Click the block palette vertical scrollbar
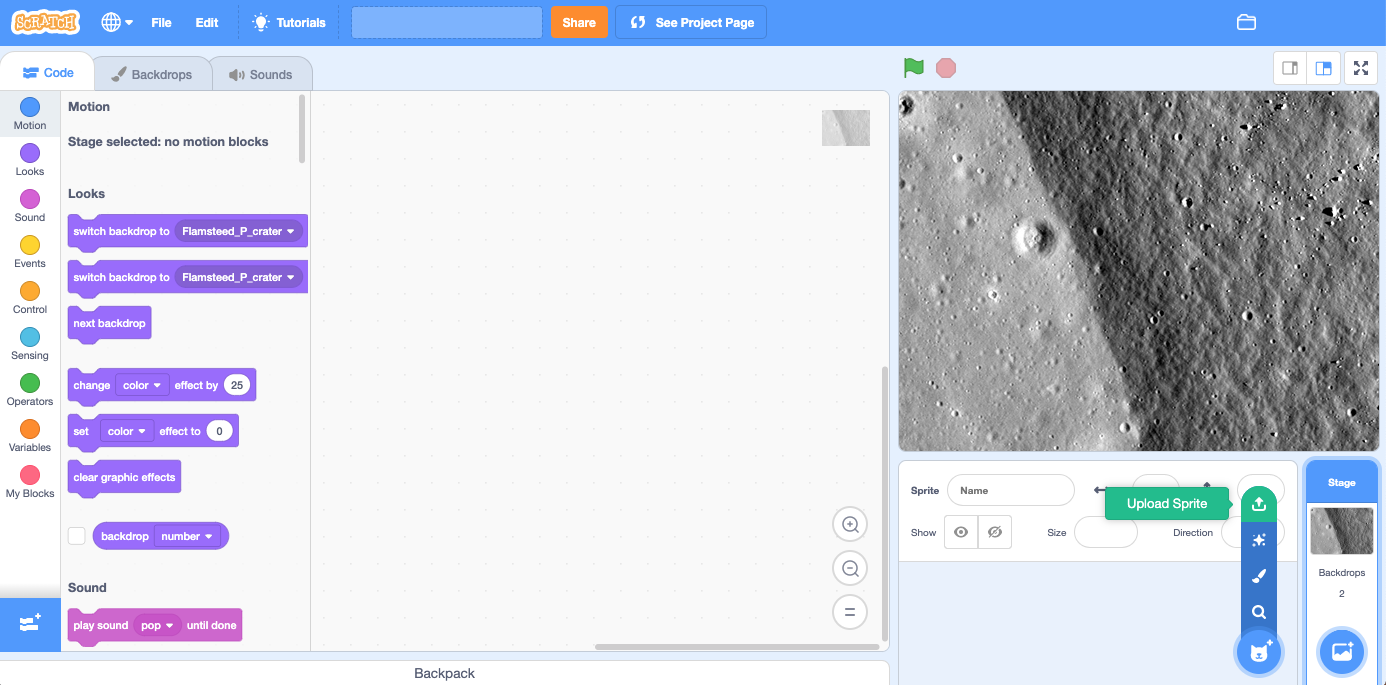 pyautogui.click(x=302, y=129)
